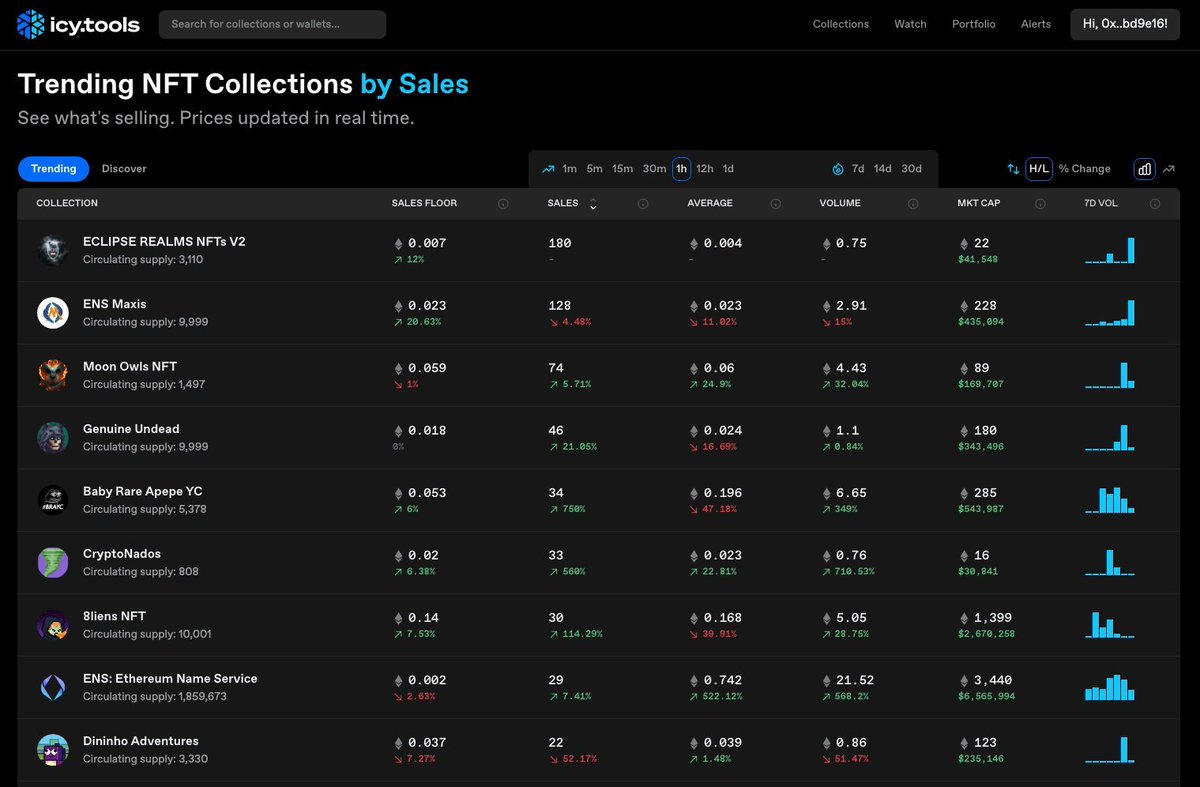Open ENS: Ethereum Name Service name
This screenshot has height=787, width=1200.
(x=170, y=679)
